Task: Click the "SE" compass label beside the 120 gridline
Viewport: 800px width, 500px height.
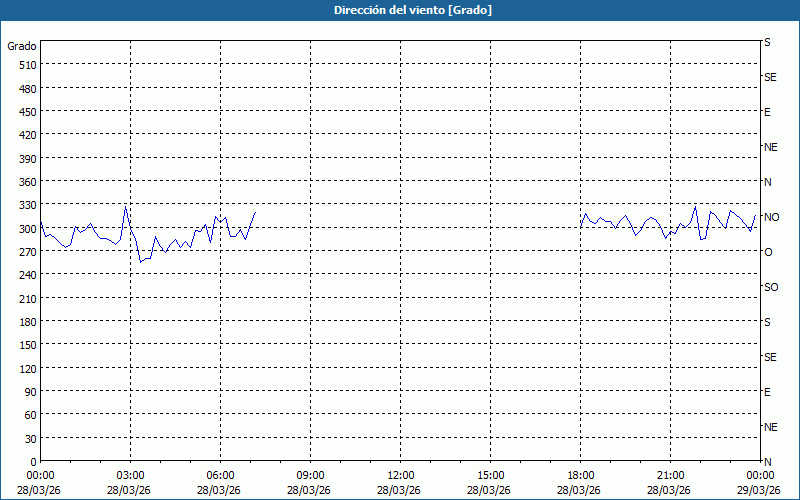Action: tap(770, 357)
